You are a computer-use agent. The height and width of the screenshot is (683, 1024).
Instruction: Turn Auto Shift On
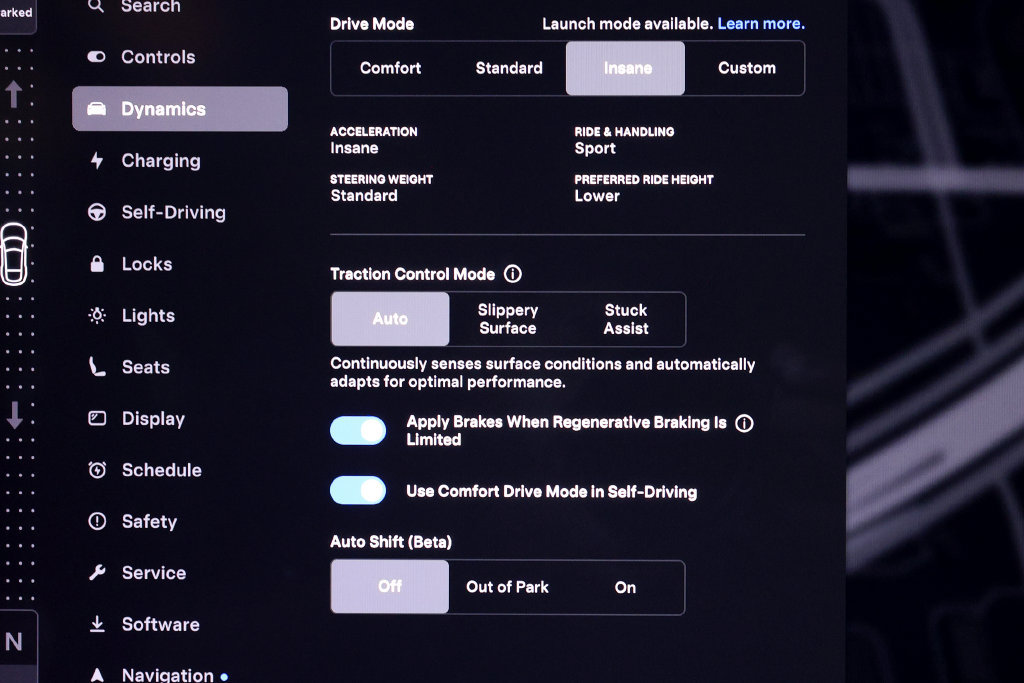(625, 587)
